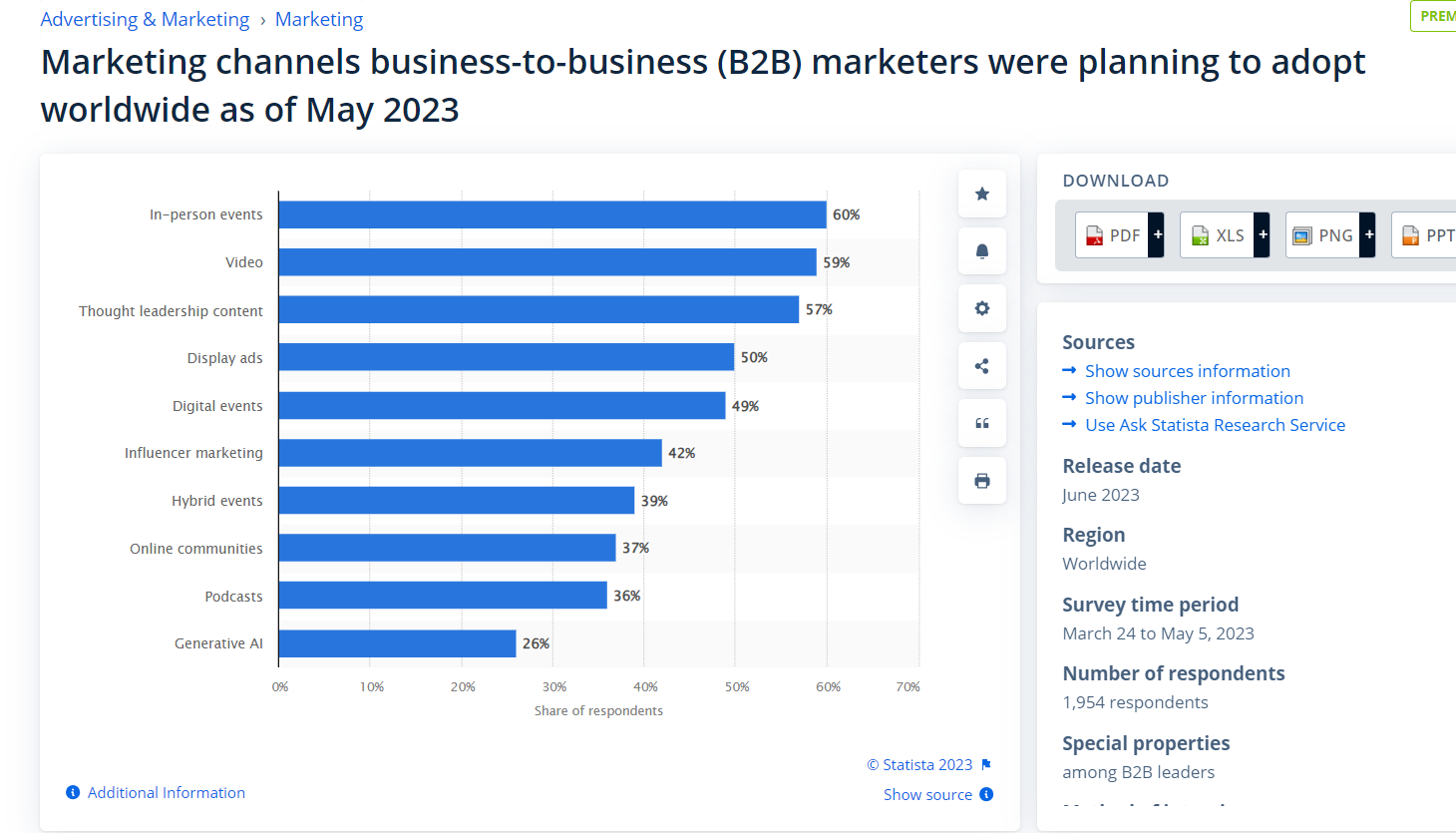Open Show publisher information link
The width and height of the screenshot is (1456, 833).
(x=1194, y=398)
